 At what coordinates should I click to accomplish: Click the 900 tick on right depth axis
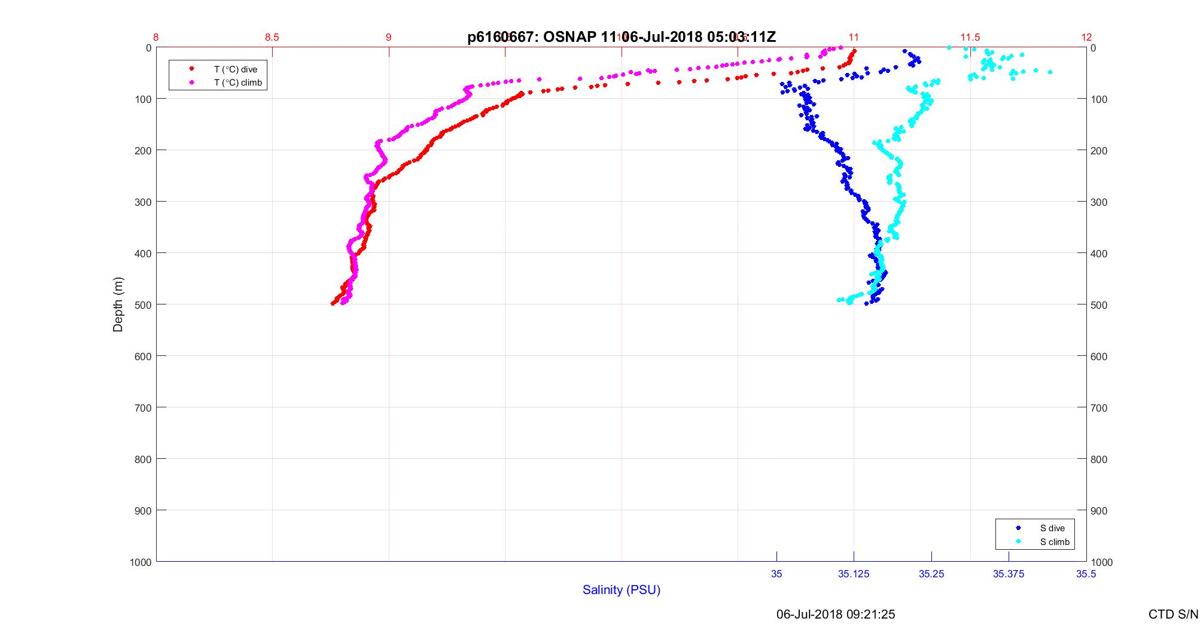point(1099,511)
